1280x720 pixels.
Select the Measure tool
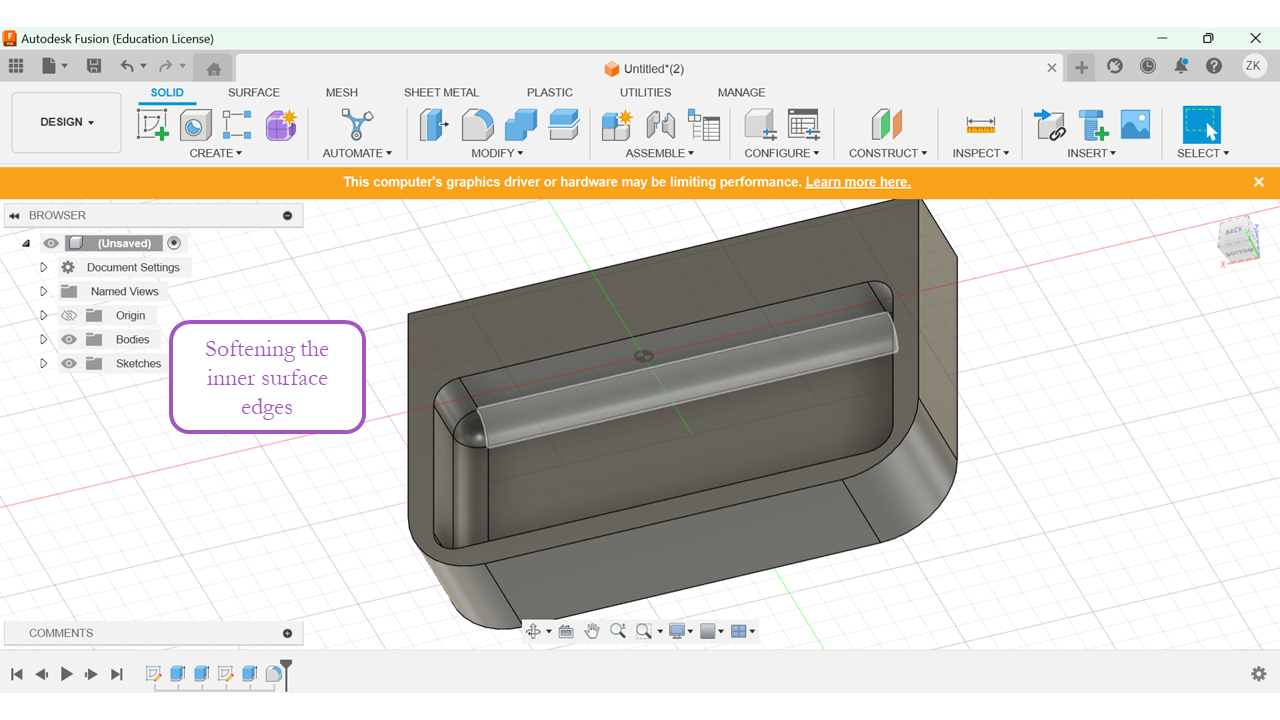pos(980,125)
